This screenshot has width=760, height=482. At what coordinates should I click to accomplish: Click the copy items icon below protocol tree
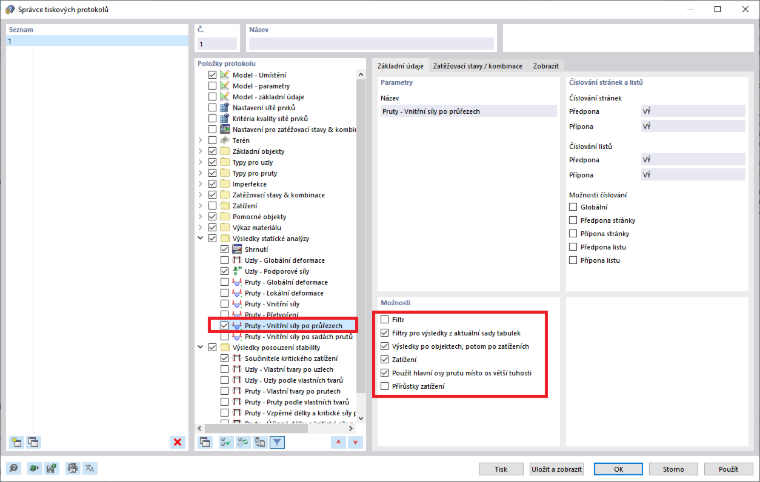[206, 442]
